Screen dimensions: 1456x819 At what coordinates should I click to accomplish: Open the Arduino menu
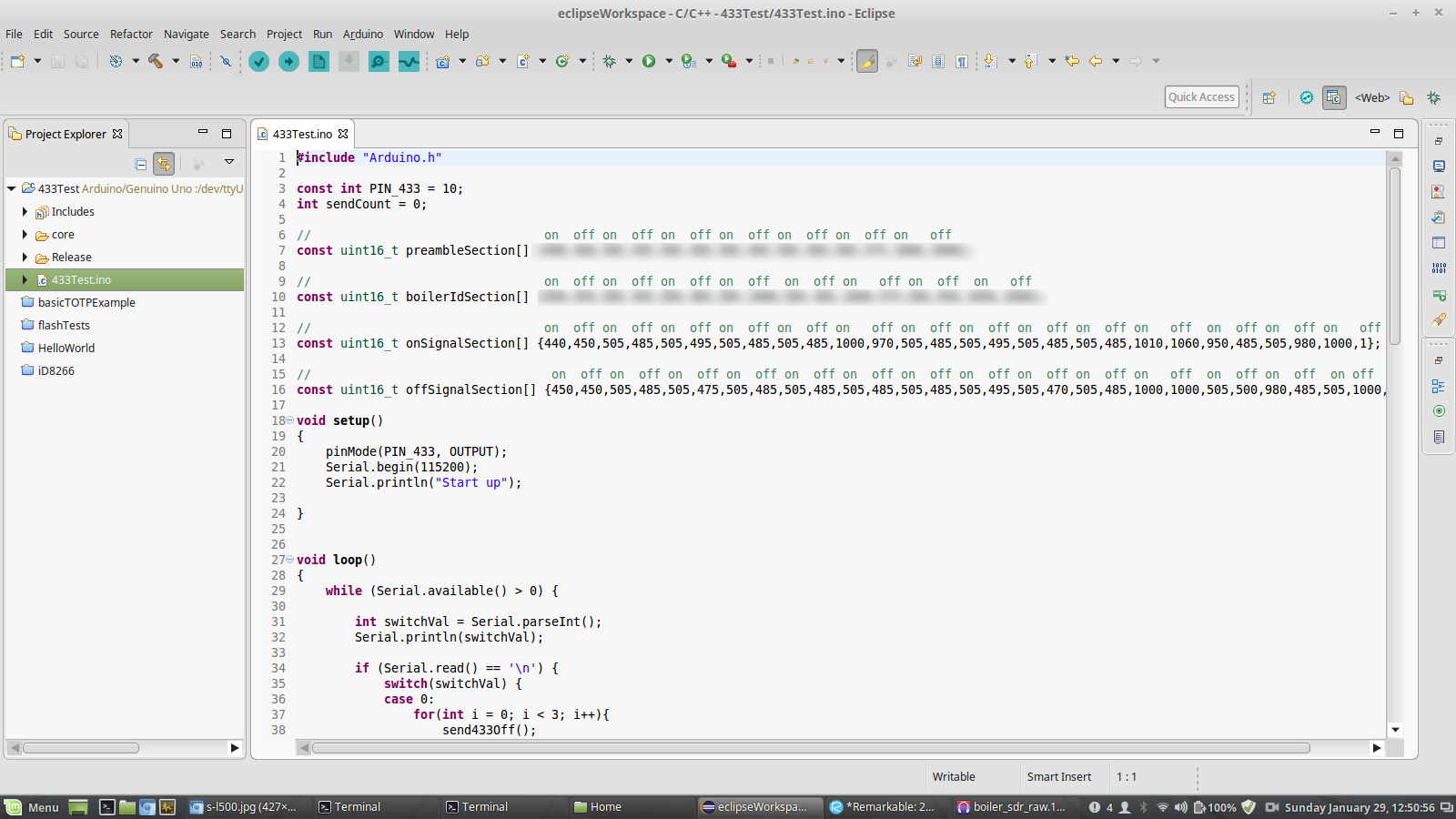click(x=362, y=34)
